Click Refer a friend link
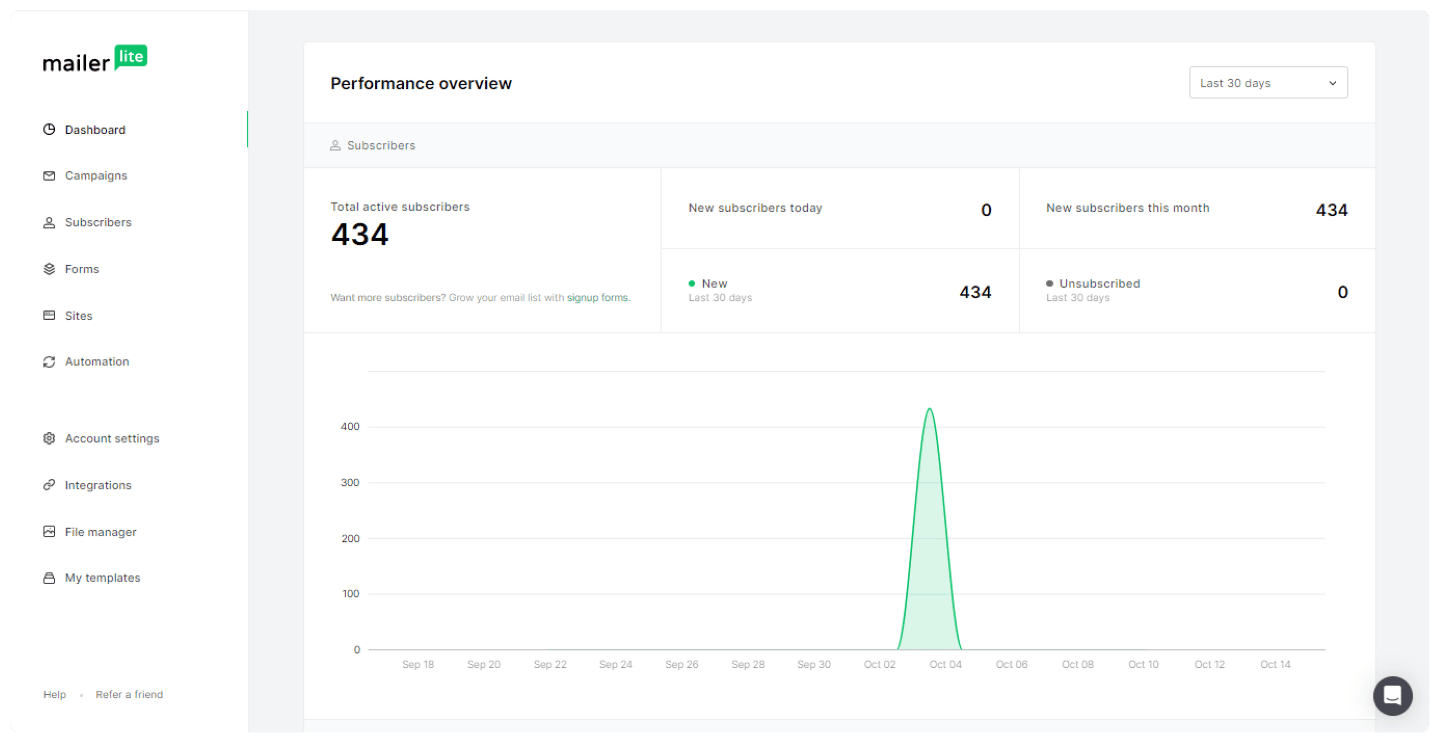The width and height of the screenshot is (1440, 743). tap(129, 694)
